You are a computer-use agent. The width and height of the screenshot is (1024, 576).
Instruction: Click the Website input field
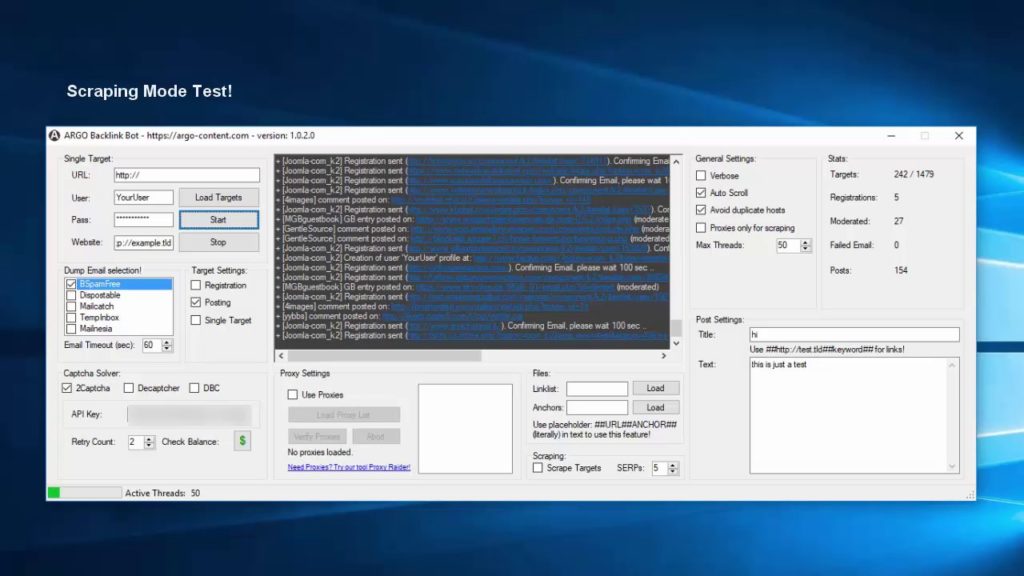pyautogui.click(x=144, y=242)
